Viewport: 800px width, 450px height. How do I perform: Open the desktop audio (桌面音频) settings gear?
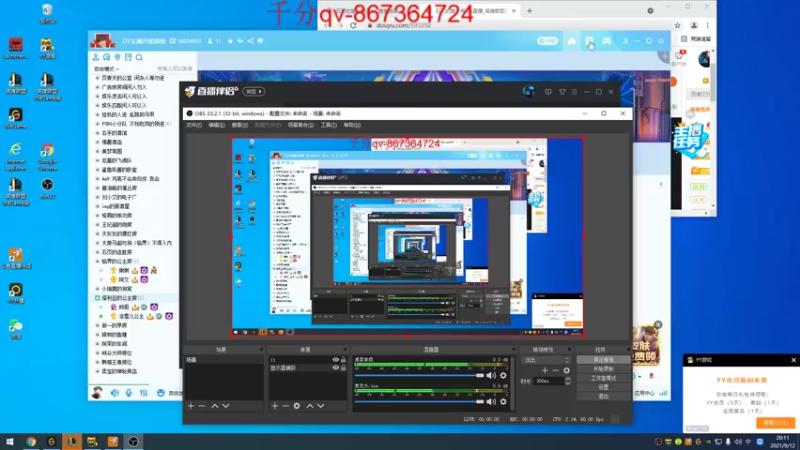click(x=503, y=376)
